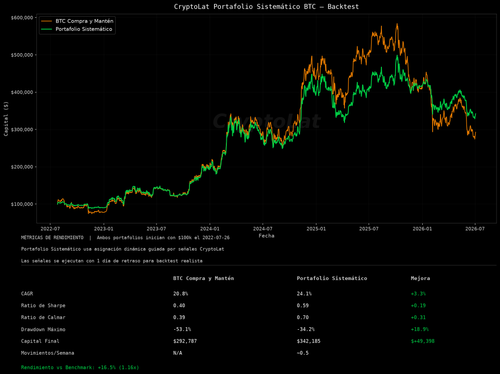500x374 pixels.
Task: Click the 'N/A' value in Movimientos/Semana row
Action: tap(177, 353)
